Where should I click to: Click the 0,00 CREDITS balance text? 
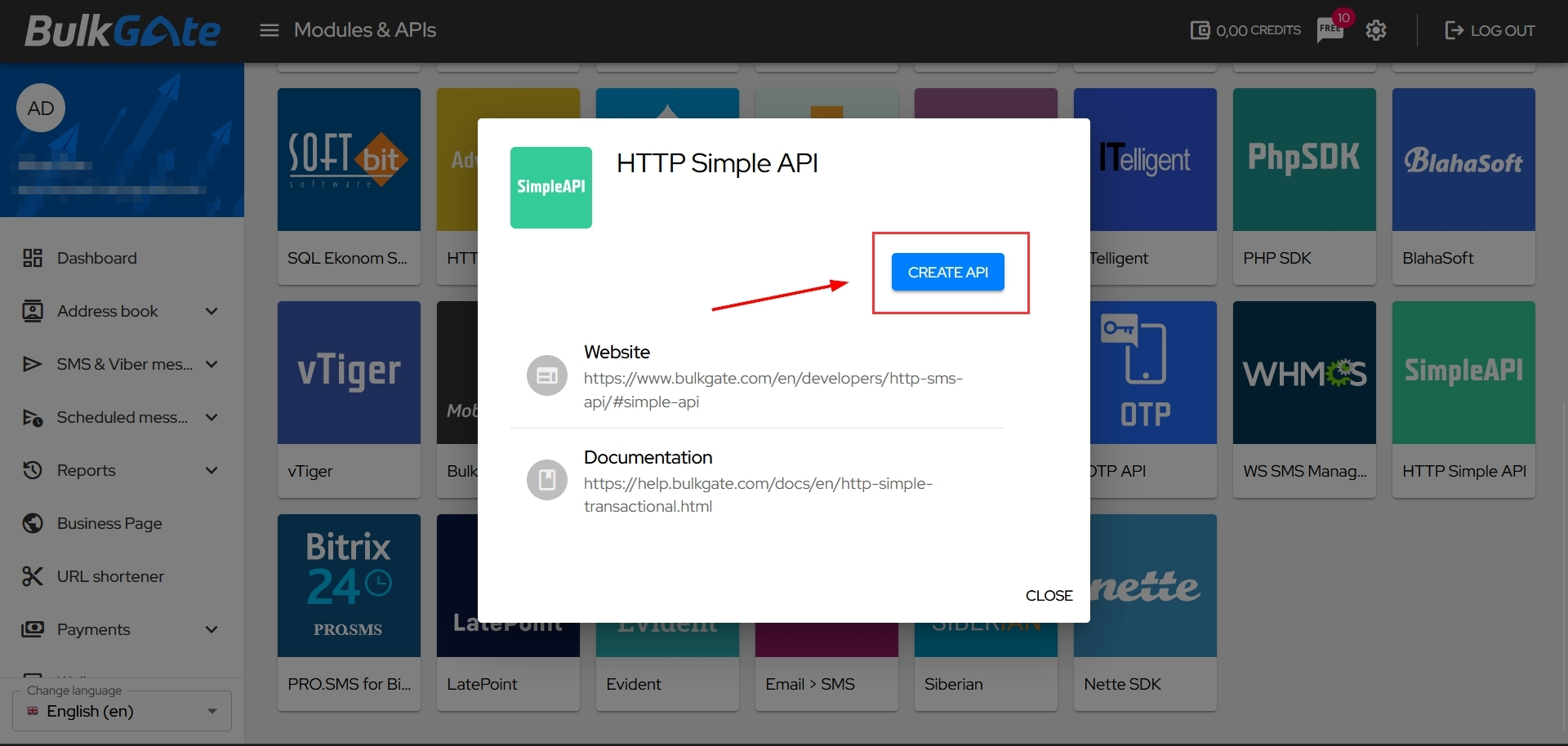point(1258,30)
